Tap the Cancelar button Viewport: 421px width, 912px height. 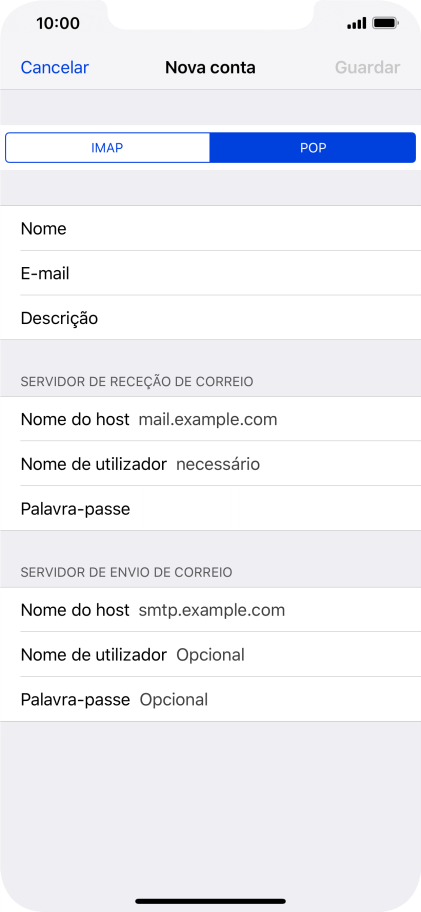55,67
